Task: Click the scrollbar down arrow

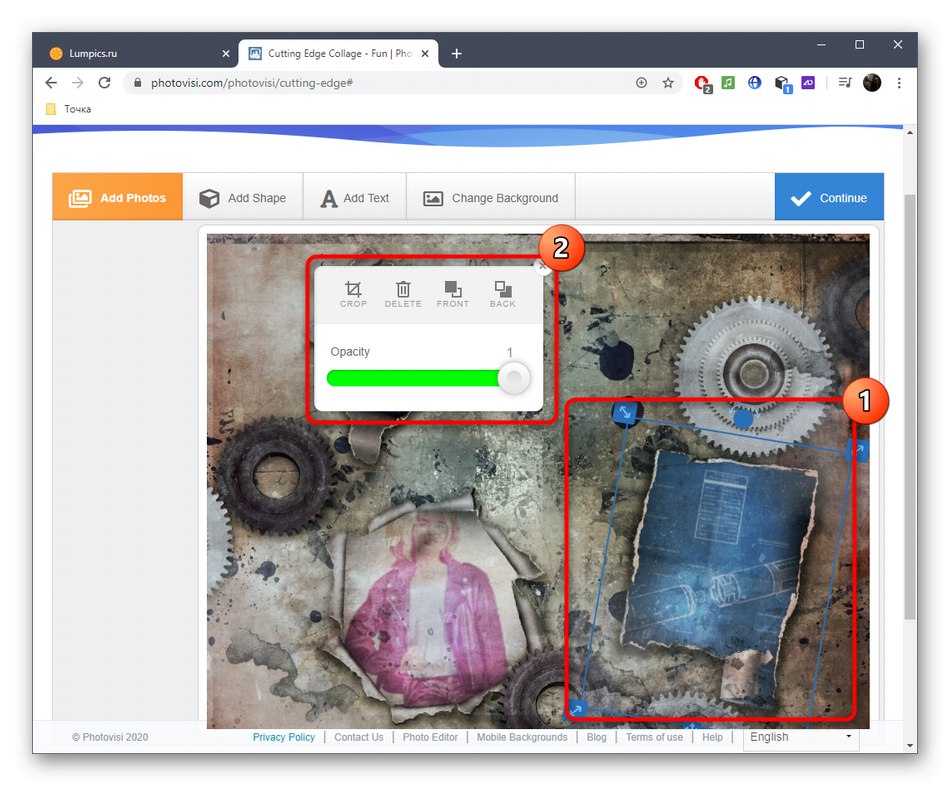Action: click(x=909, y=745)
